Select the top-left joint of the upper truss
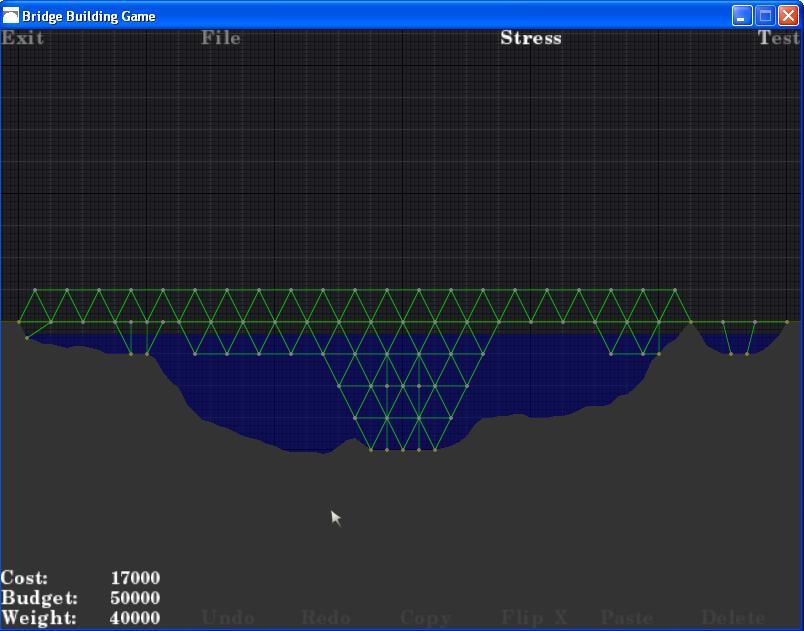804x631 pixels. [35, 290]
